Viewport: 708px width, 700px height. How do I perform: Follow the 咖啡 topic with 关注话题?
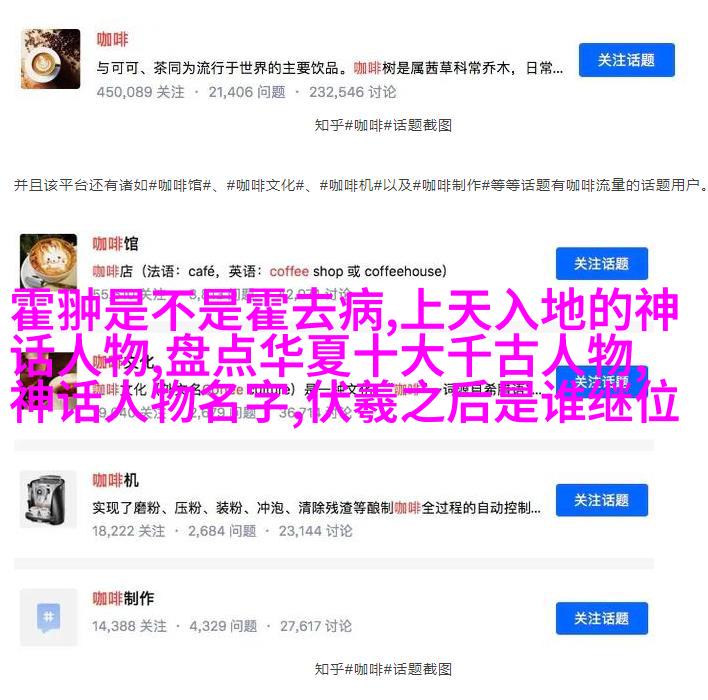[x=627, y=60]
